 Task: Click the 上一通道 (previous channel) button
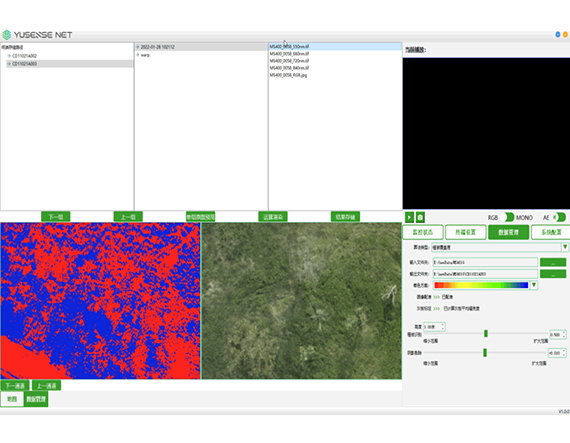pos(47,386)
